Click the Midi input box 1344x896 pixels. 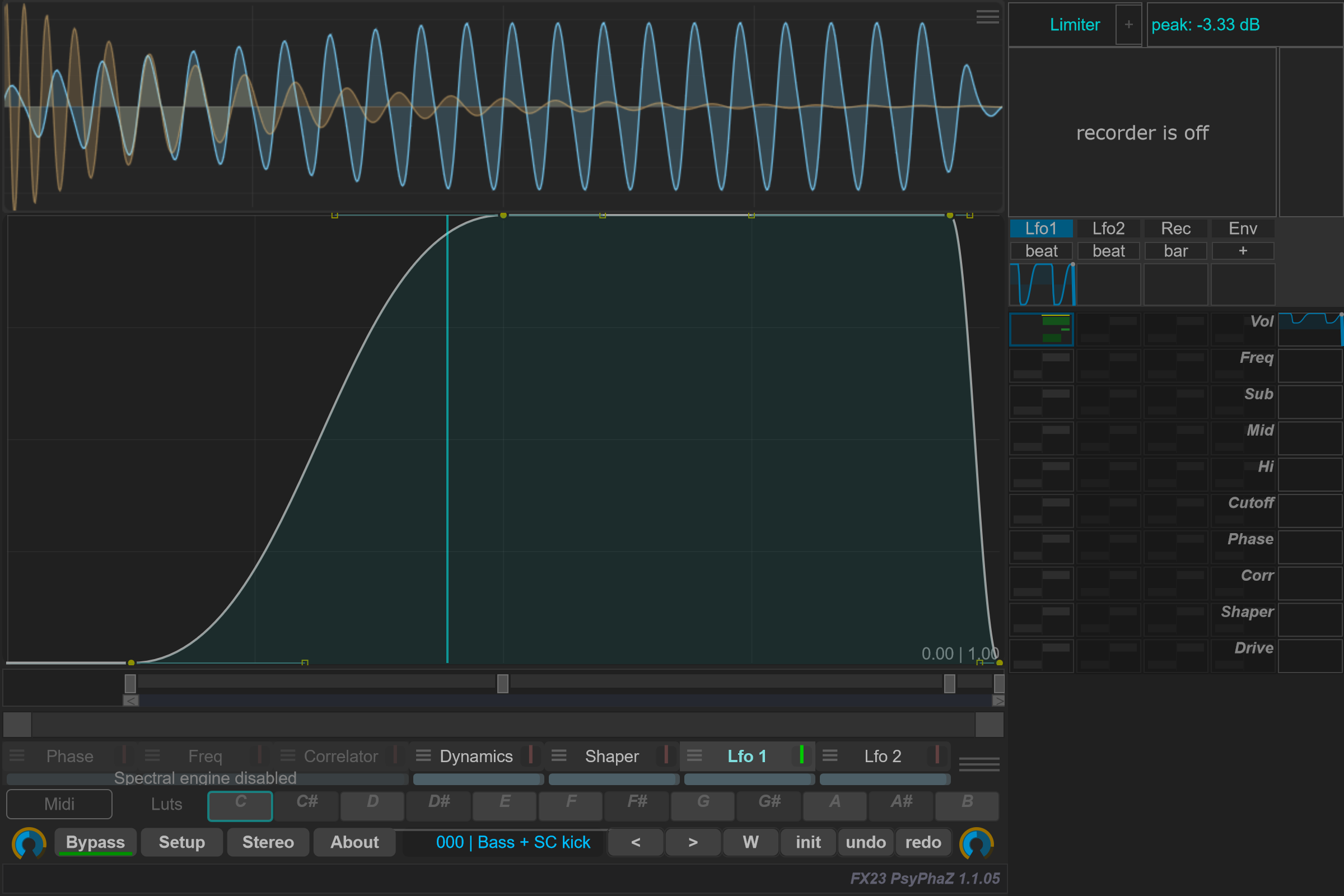pos(59,804)
